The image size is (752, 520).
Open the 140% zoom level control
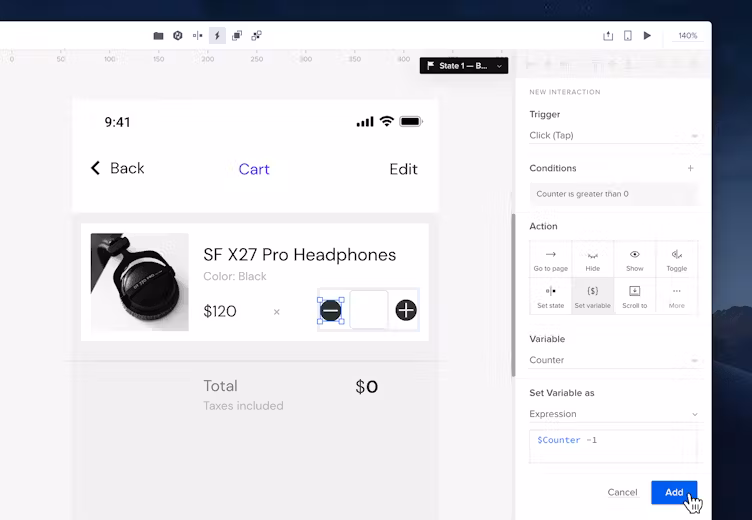[x=688, y=35]
